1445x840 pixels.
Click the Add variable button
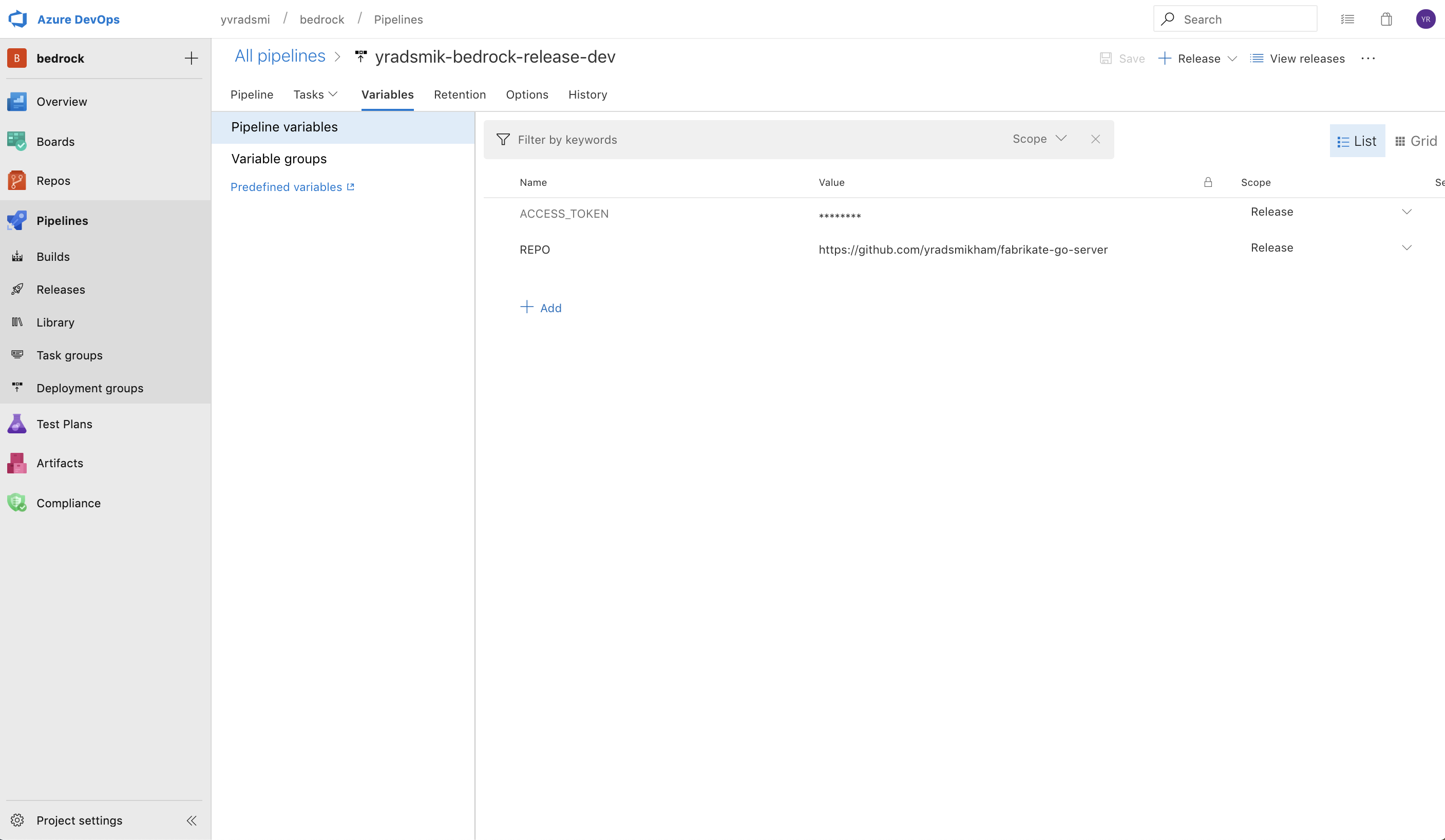pyautogui.click(x=540, y=307)
